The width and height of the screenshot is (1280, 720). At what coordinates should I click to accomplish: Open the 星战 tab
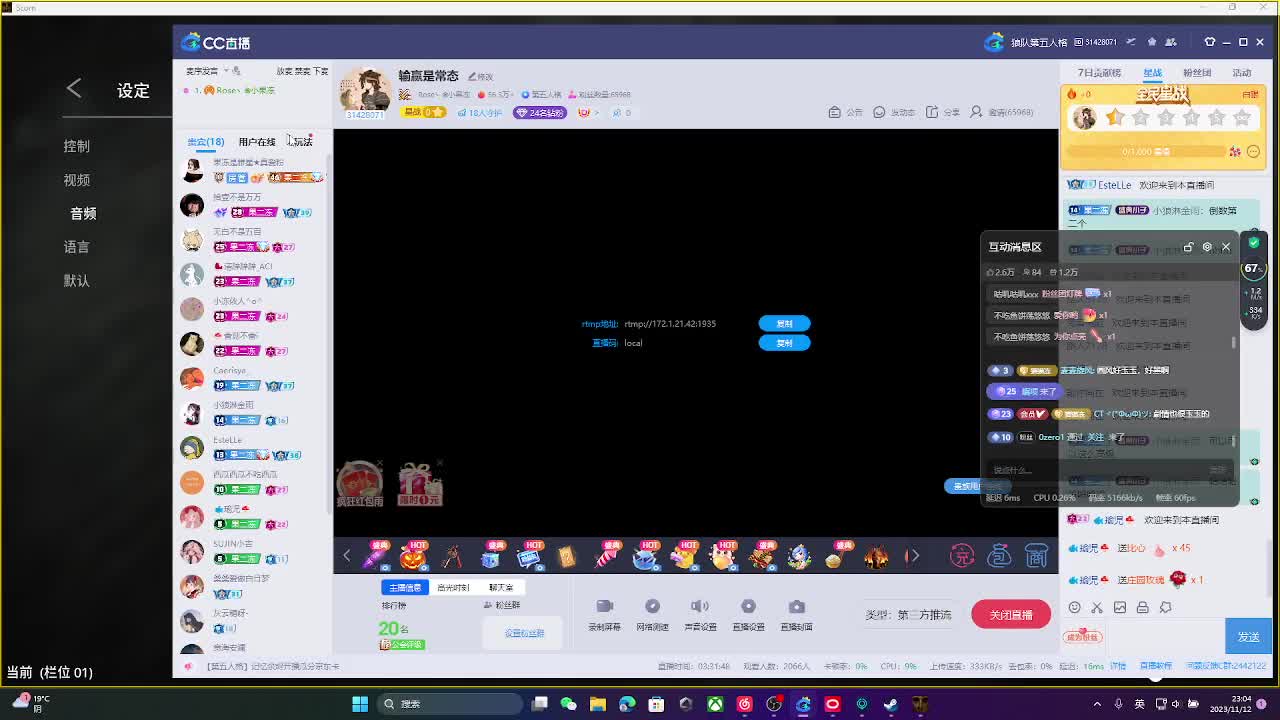point(1153,73)
